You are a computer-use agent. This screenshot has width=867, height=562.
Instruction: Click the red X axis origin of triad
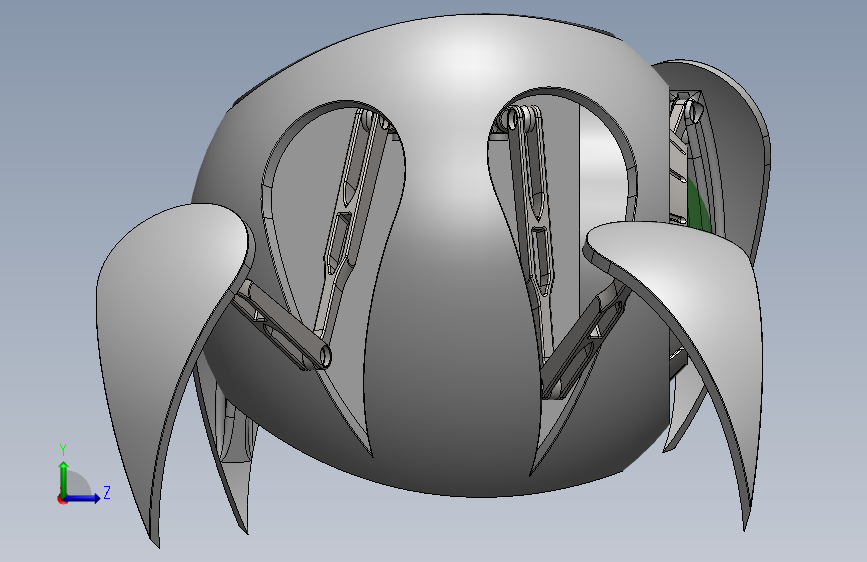tap(62, 499)
